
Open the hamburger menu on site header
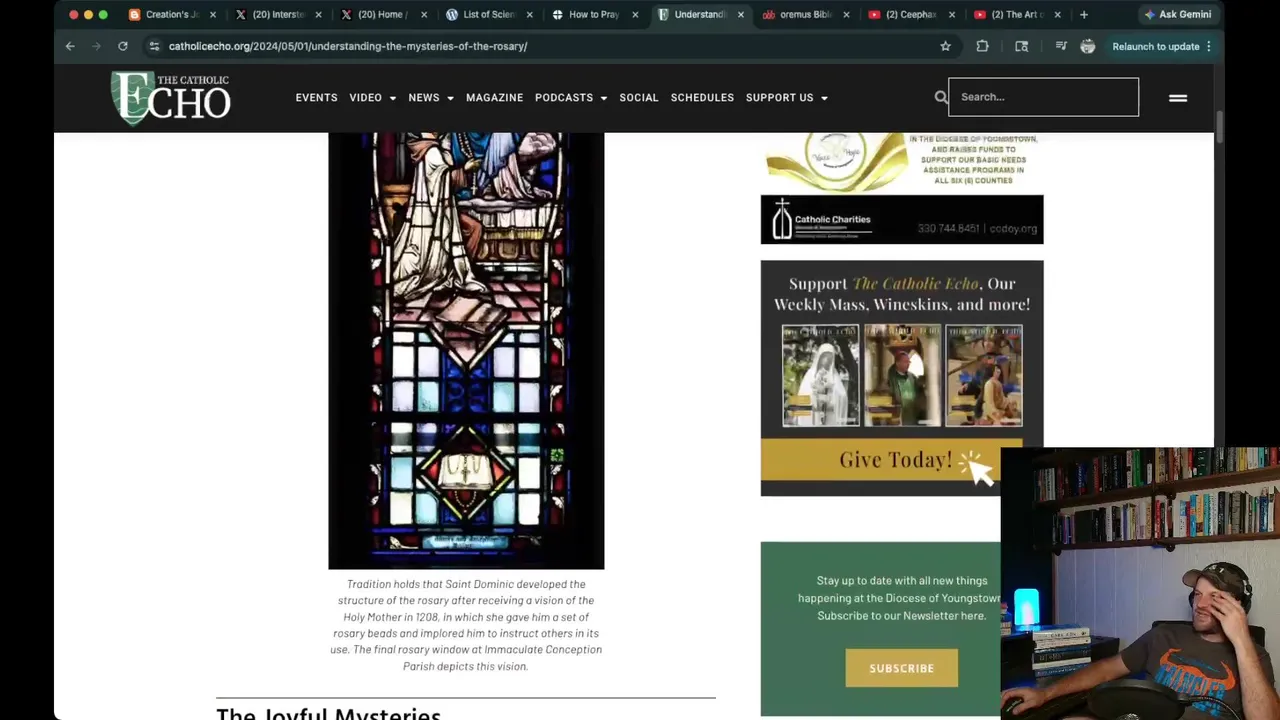point(1178,97)
